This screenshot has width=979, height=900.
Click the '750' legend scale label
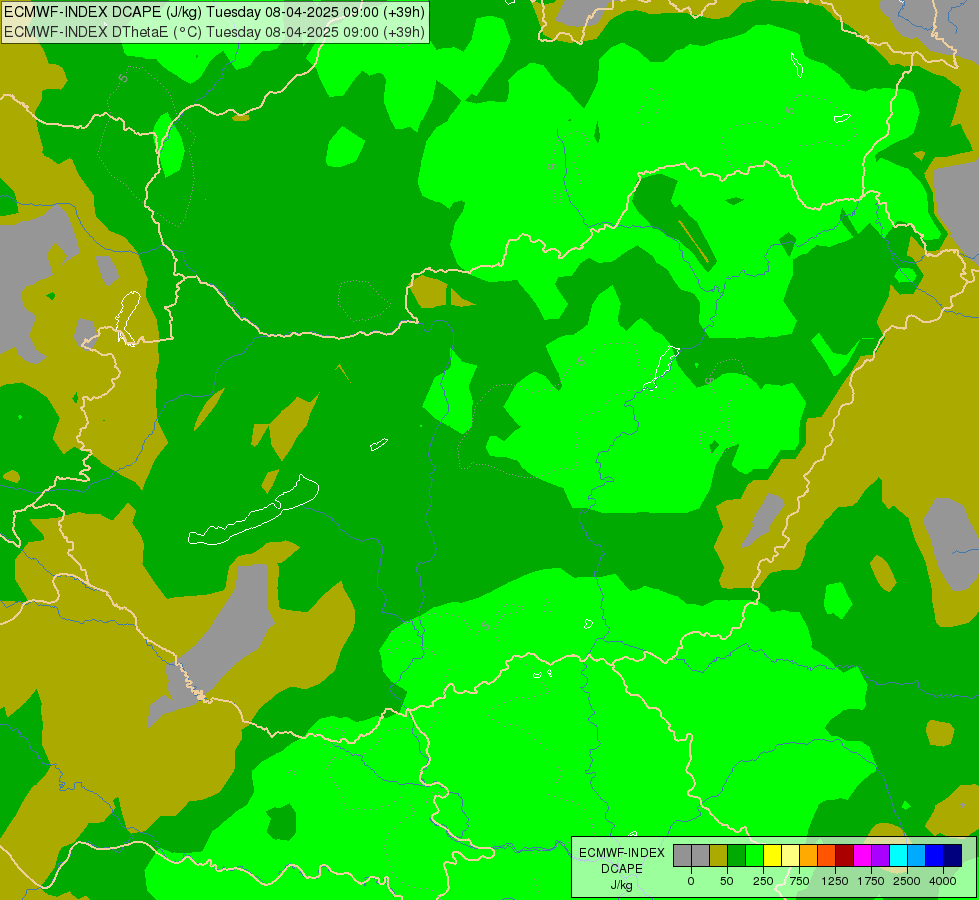799,881
